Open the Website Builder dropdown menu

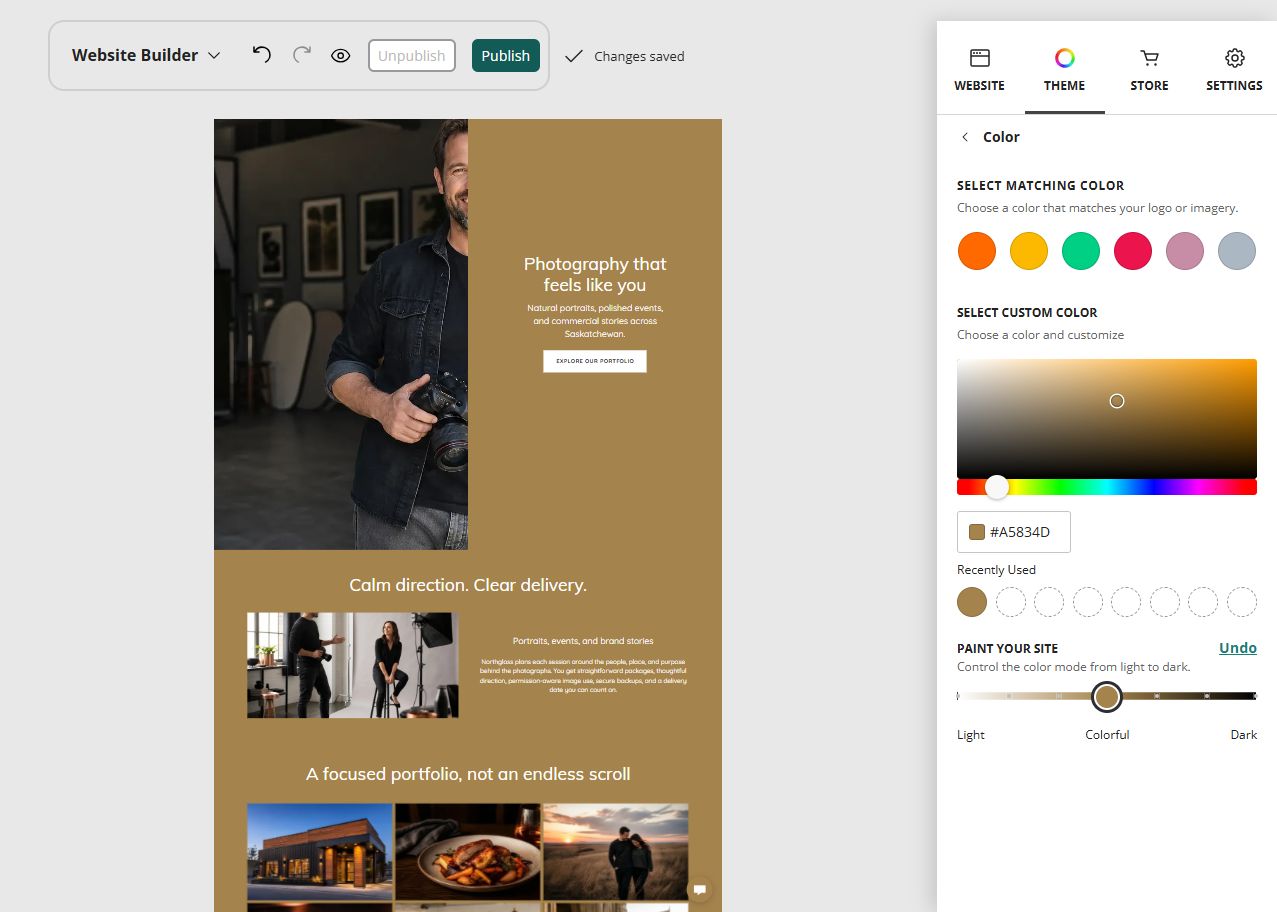146,55
